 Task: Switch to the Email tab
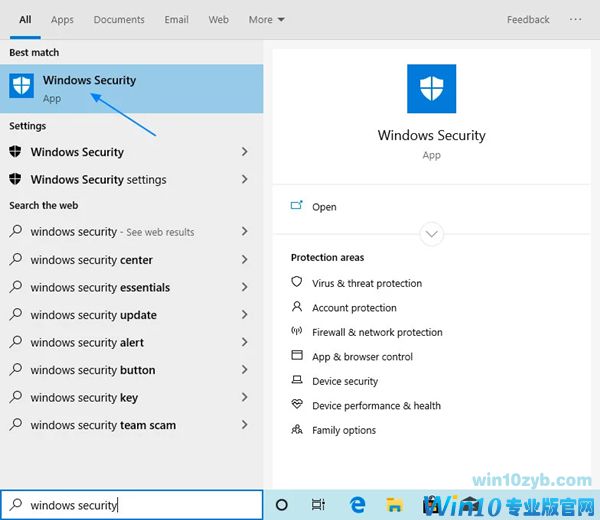176,20
